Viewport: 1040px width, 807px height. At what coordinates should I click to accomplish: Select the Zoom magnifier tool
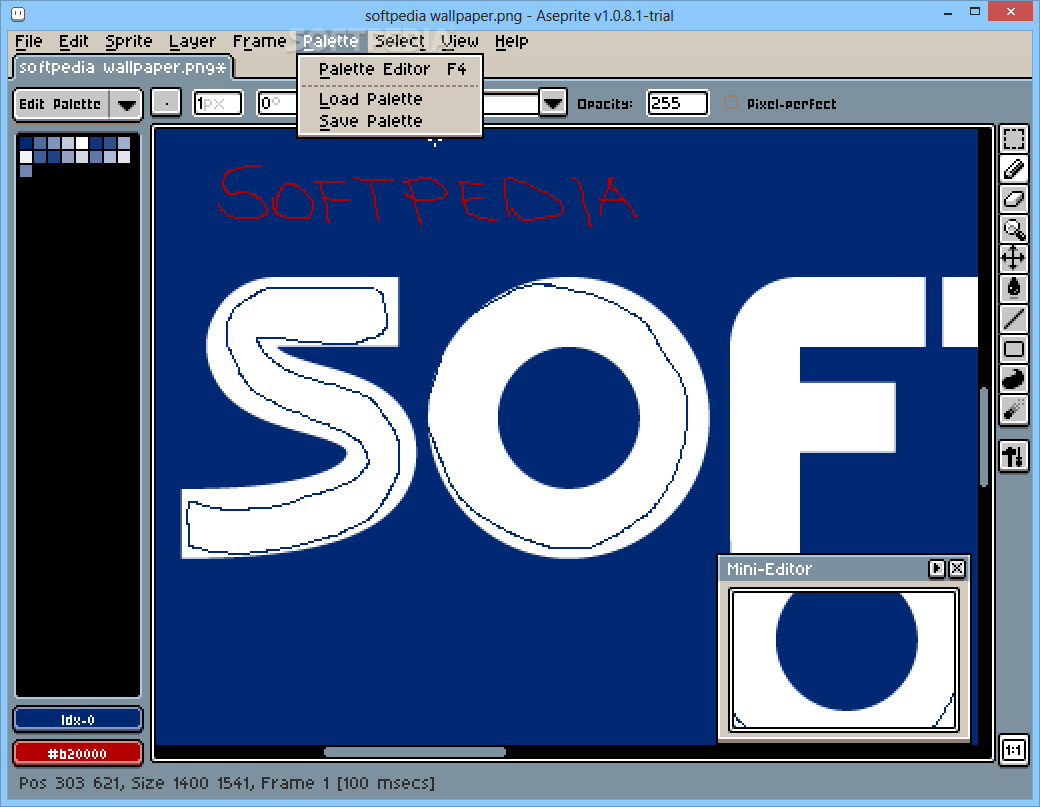point(1013,229)
